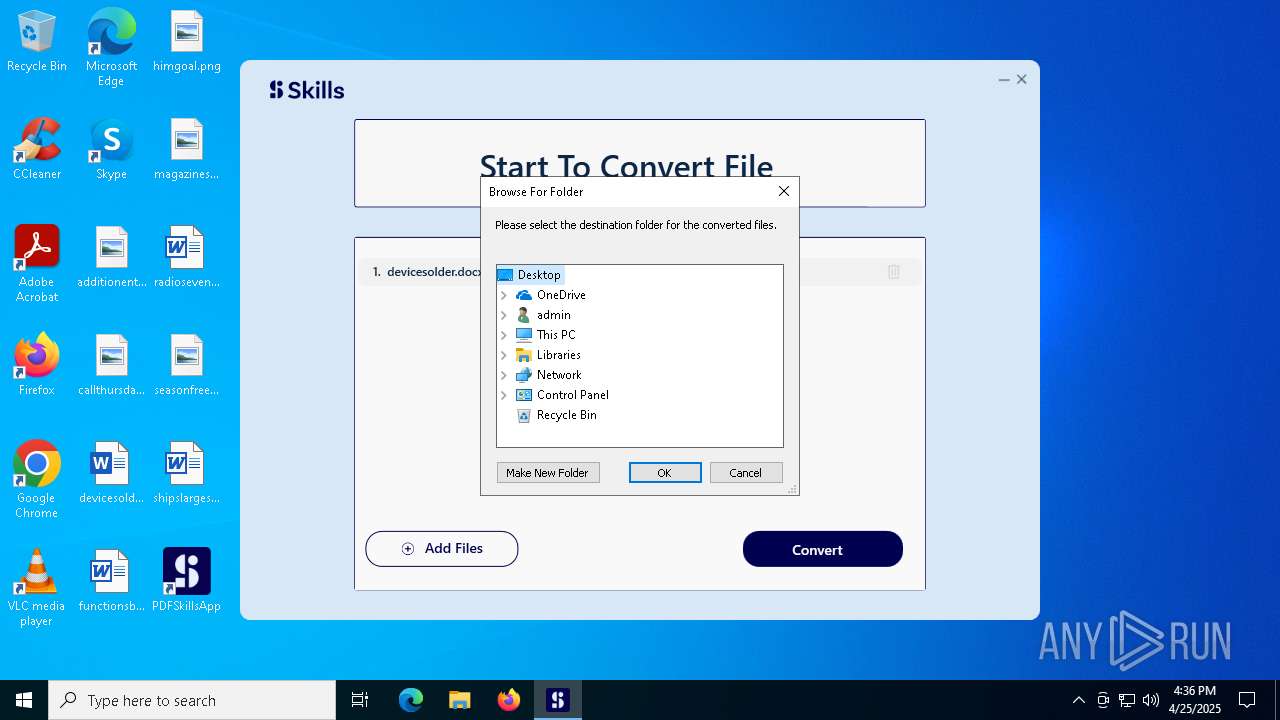
Task: Click the tray meet-now icon
Action: pos(1103,700)
